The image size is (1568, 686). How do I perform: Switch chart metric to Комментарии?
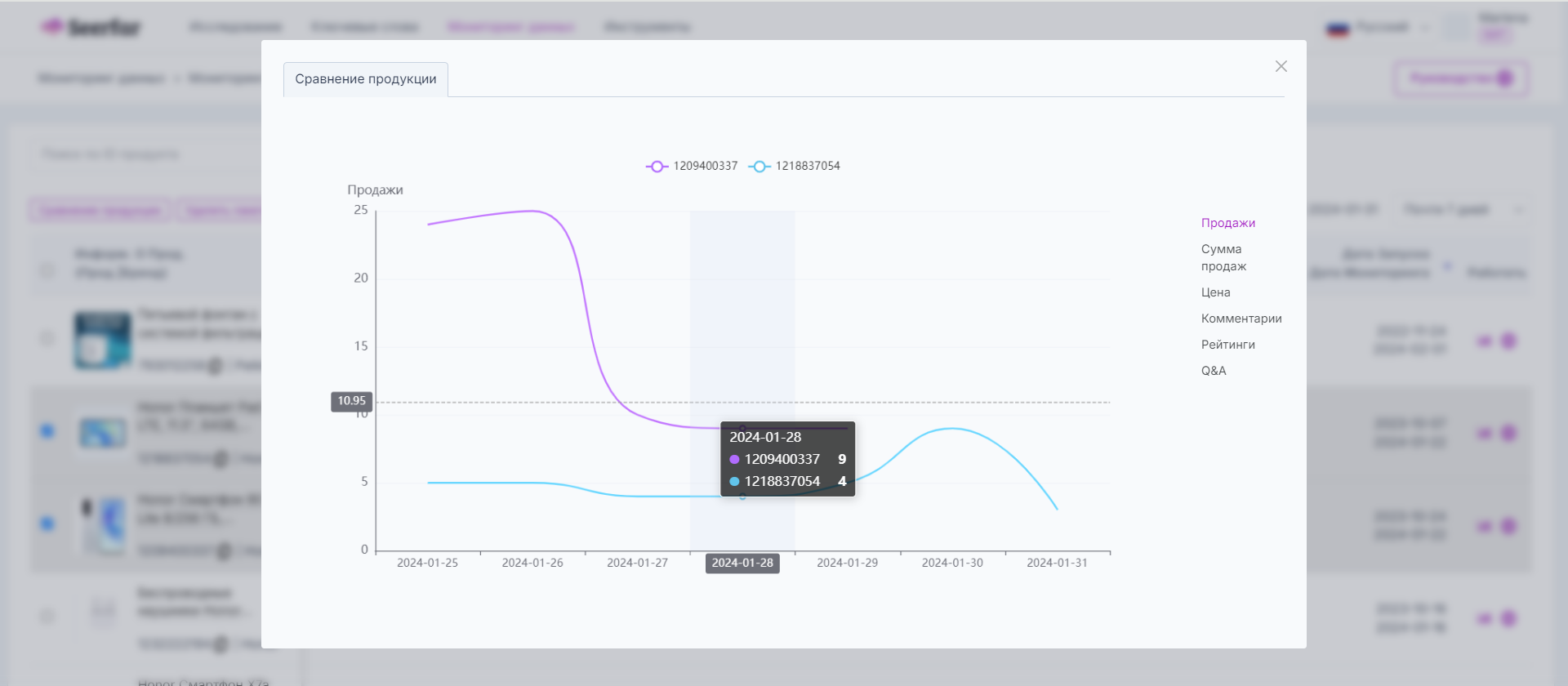[x=1241, y=318]
